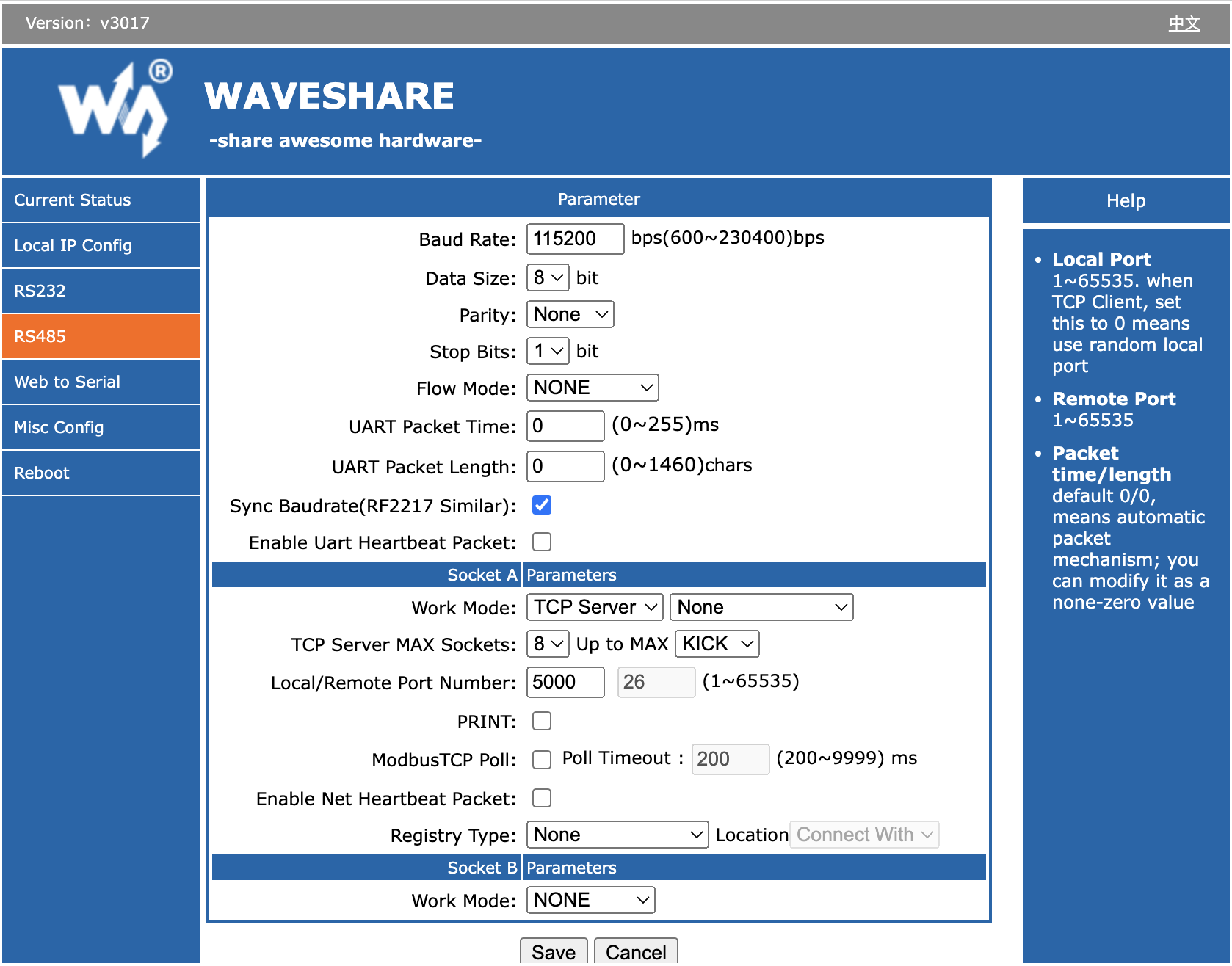This screenshot has height=966, width=1232.
Task: Open the Location Connect With dropdown
Action: [x=864, y=835]
